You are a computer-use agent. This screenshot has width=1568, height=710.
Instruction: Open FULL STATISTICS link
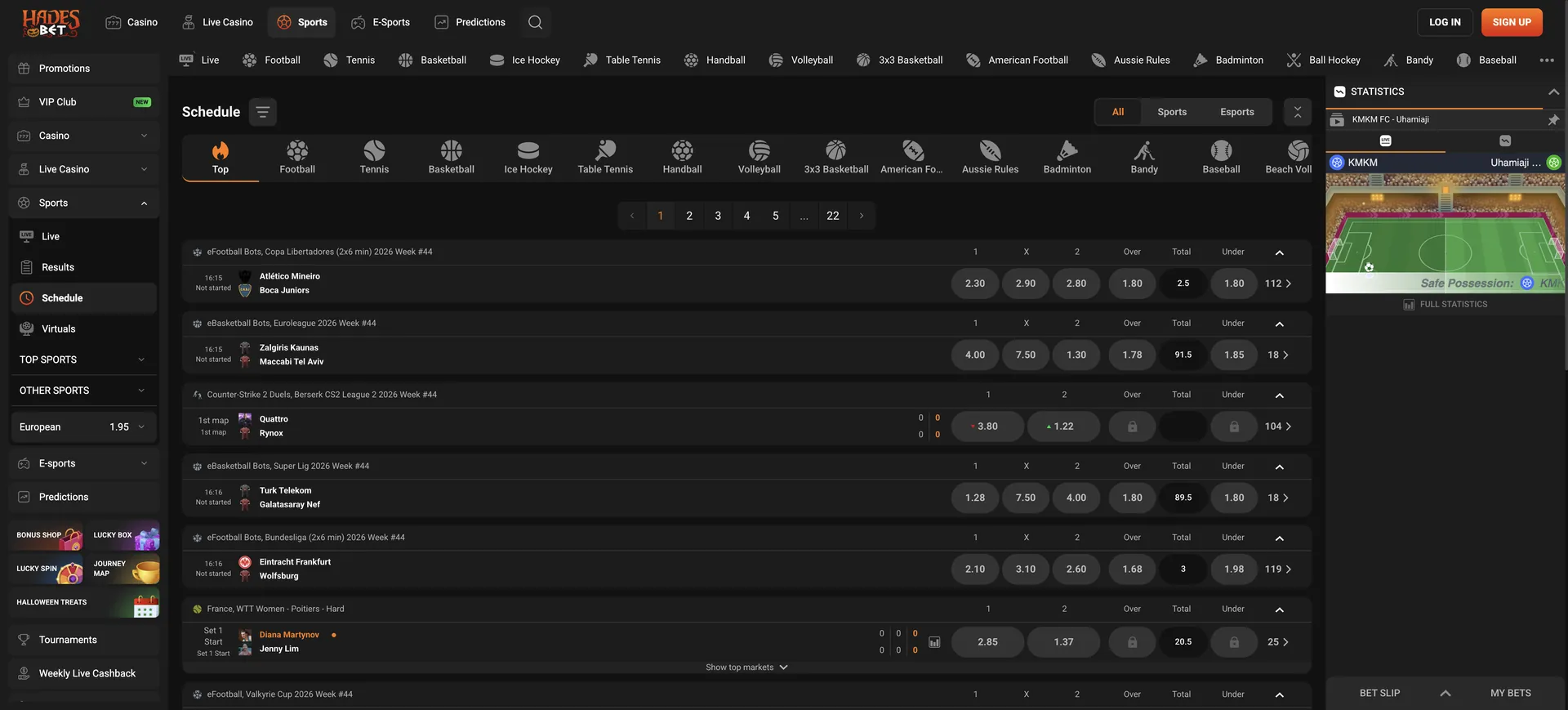click(1445, 305)
